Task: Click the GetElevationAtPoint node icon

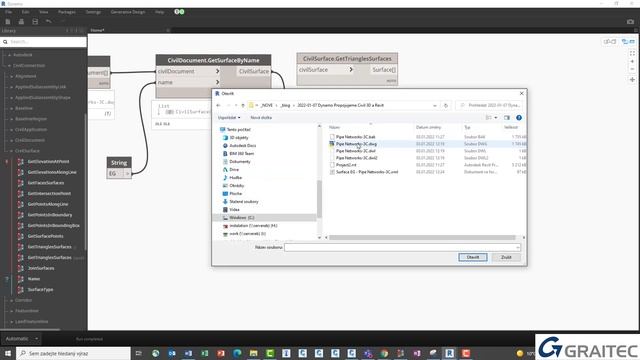Action: 20,162
